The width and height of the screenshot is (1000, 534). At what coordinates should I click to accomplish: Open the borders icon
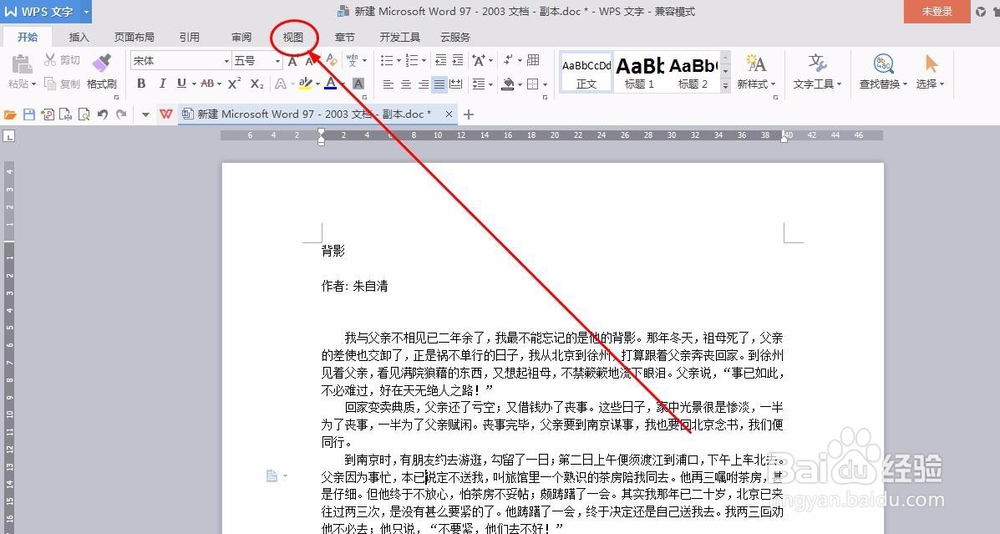coord(533,84)
